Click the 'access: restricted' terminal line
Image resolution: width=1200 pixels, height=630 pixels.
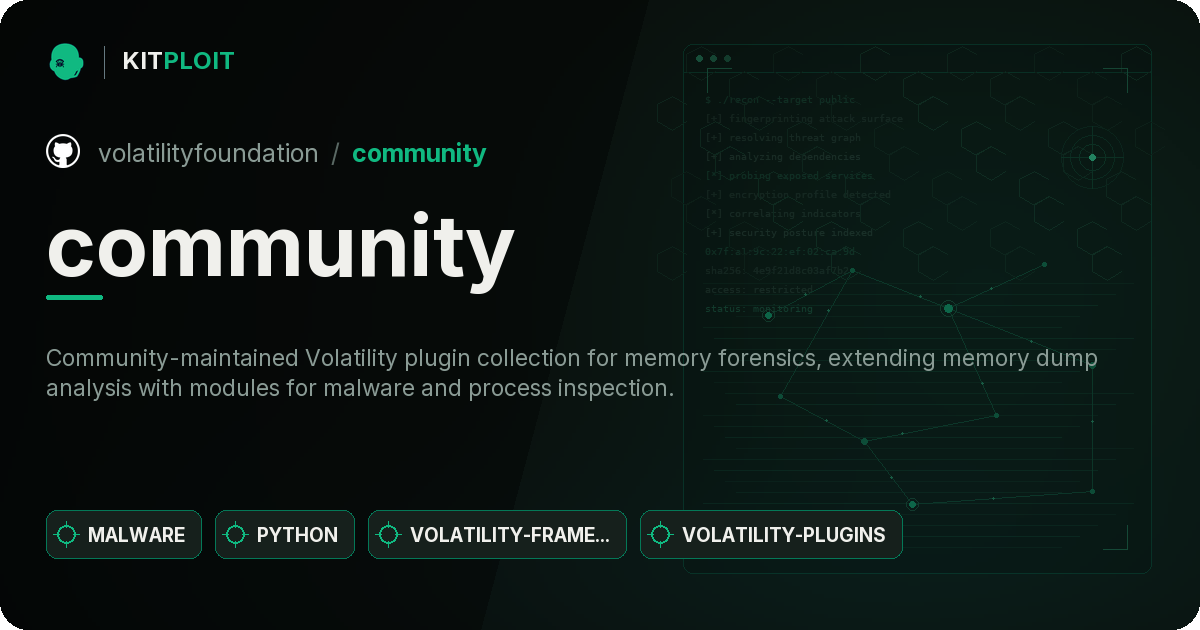(758, 290)
